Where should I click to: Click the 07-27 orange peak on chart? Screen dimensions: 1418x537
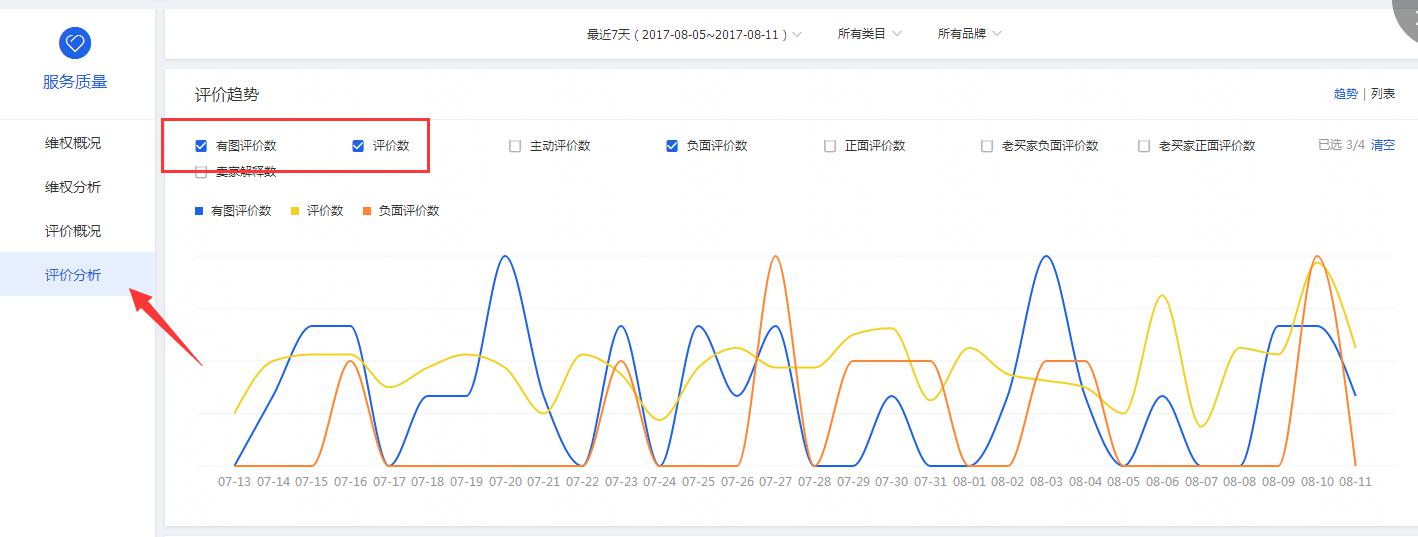tap(776, 257)
